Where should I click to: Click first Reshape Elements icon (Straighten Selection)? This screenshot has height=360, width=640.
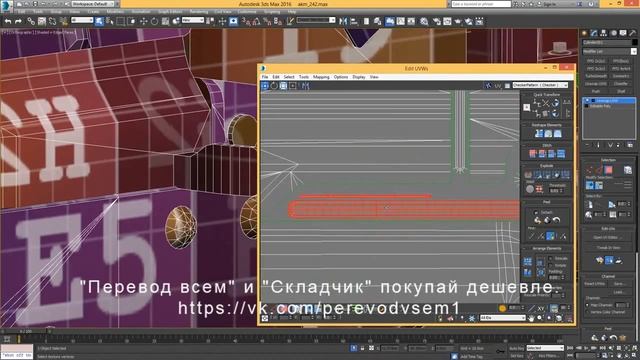click(x=539, y=133)
